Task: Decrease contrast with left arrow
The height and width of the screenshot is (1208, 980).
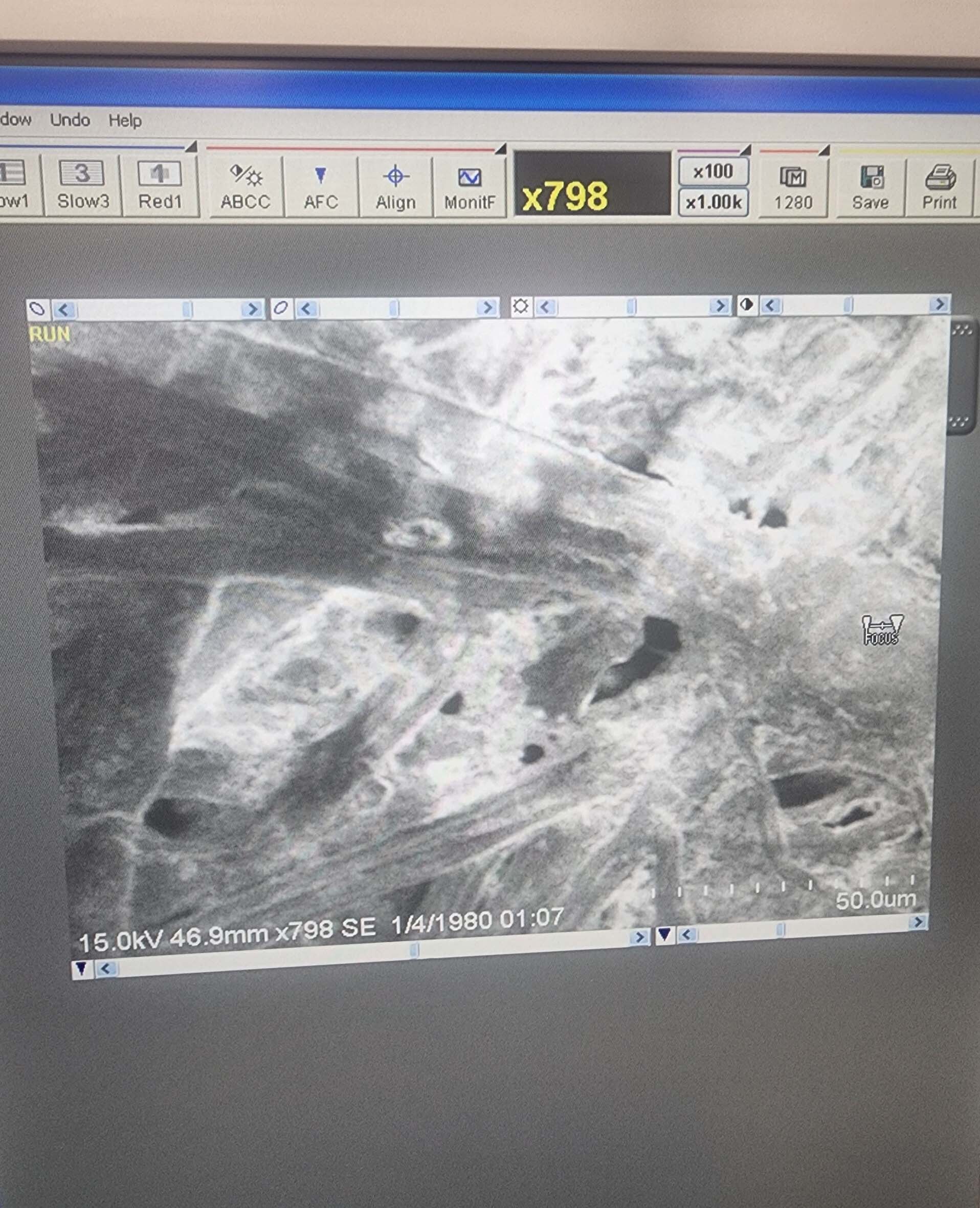Action: click(771, 305)
